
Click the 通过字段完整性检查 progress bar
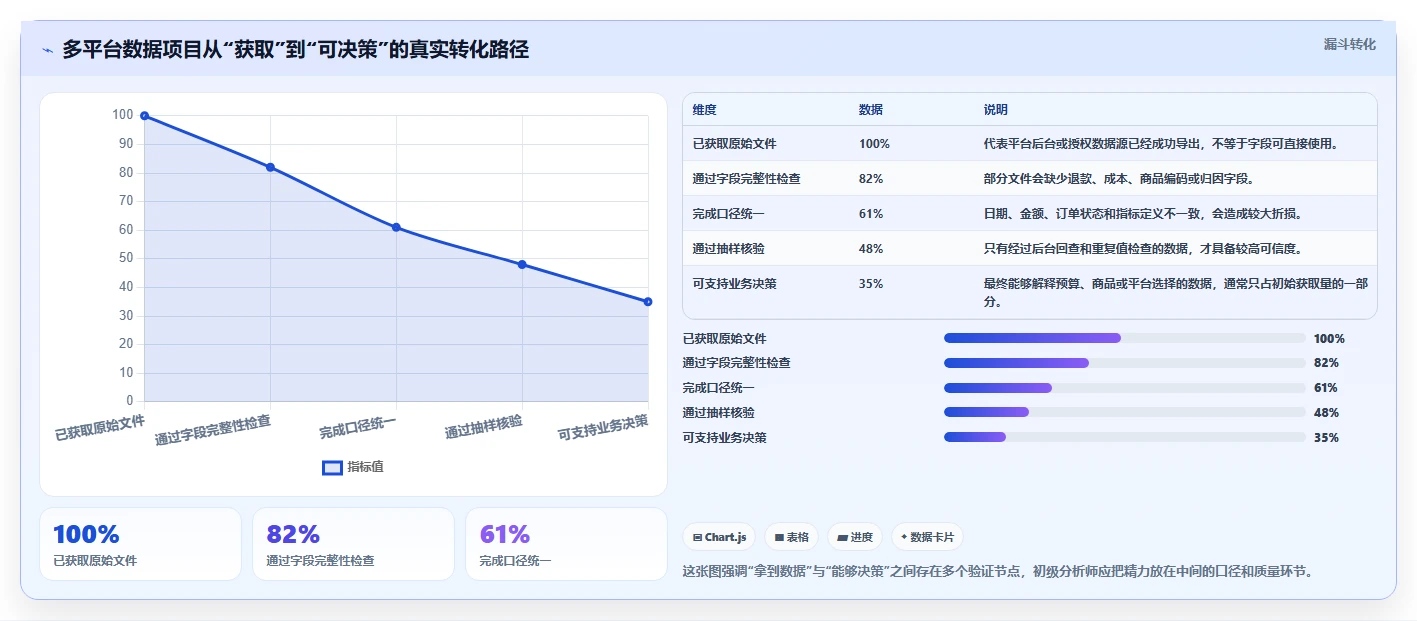(x=1125, y=363)
